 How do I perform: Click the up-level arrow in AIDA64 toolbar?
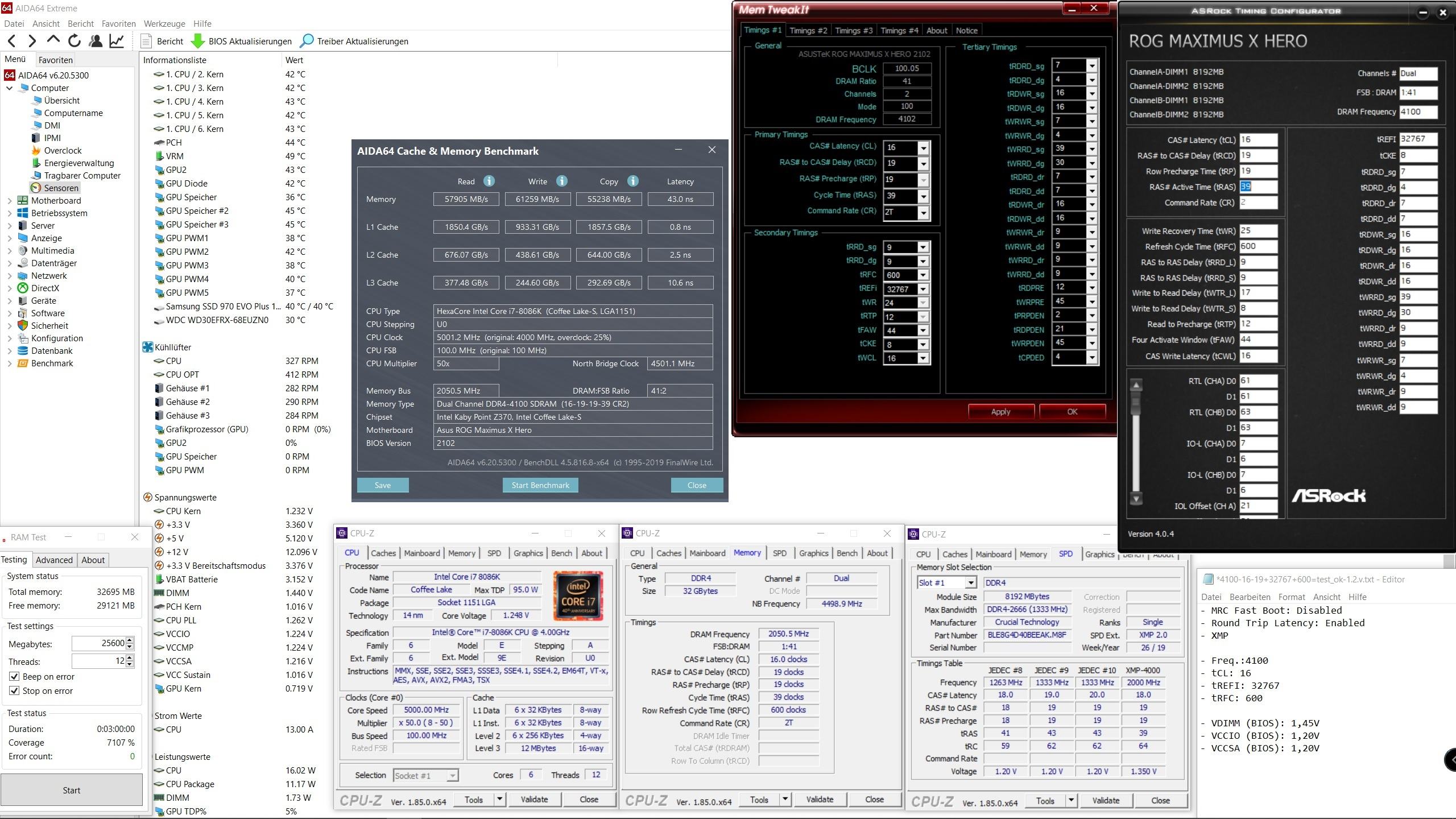53,40
